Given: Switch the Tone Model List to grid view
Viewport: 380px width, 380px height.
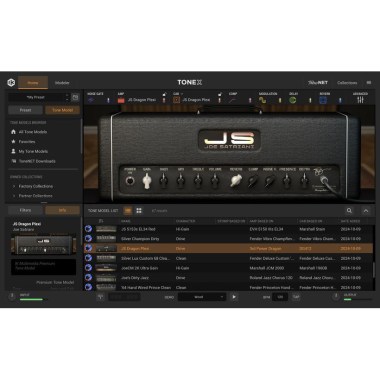Looking at the screenshot, I should [x=139, y=210].
